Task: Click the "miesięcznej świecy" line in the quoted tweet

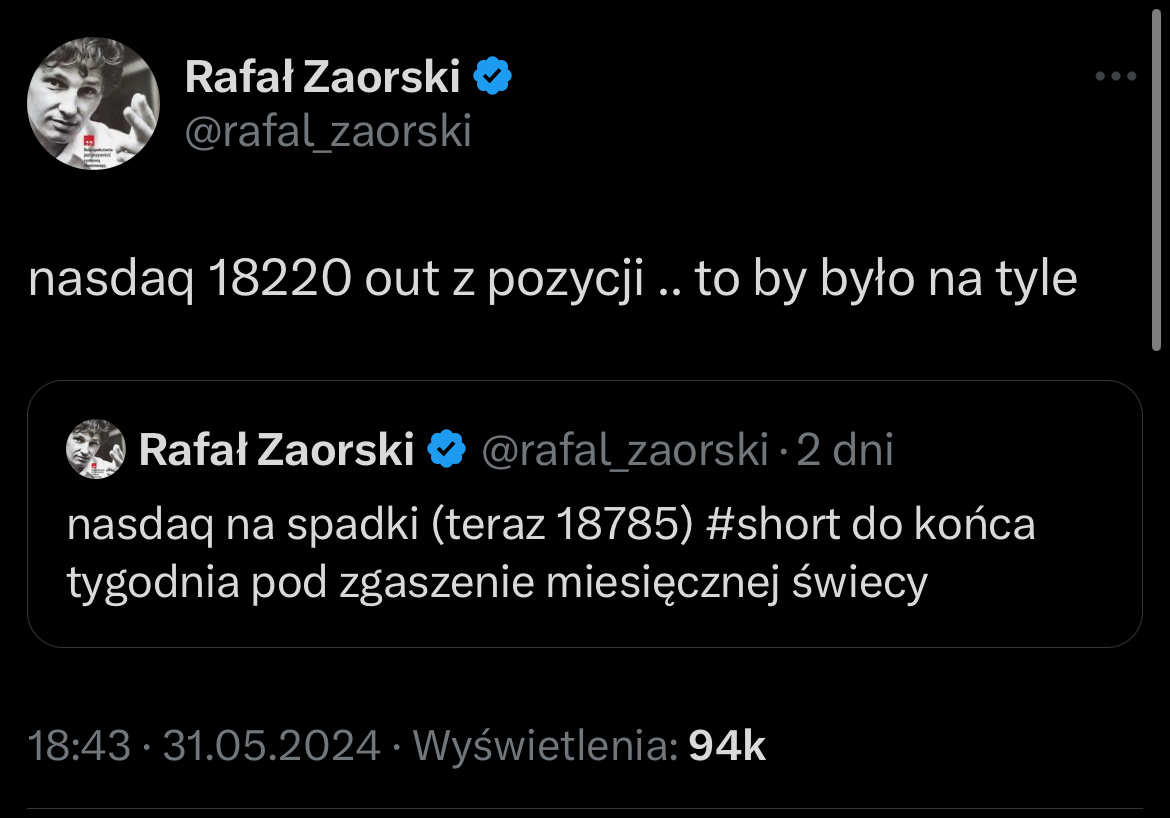Action: point(735,583)
